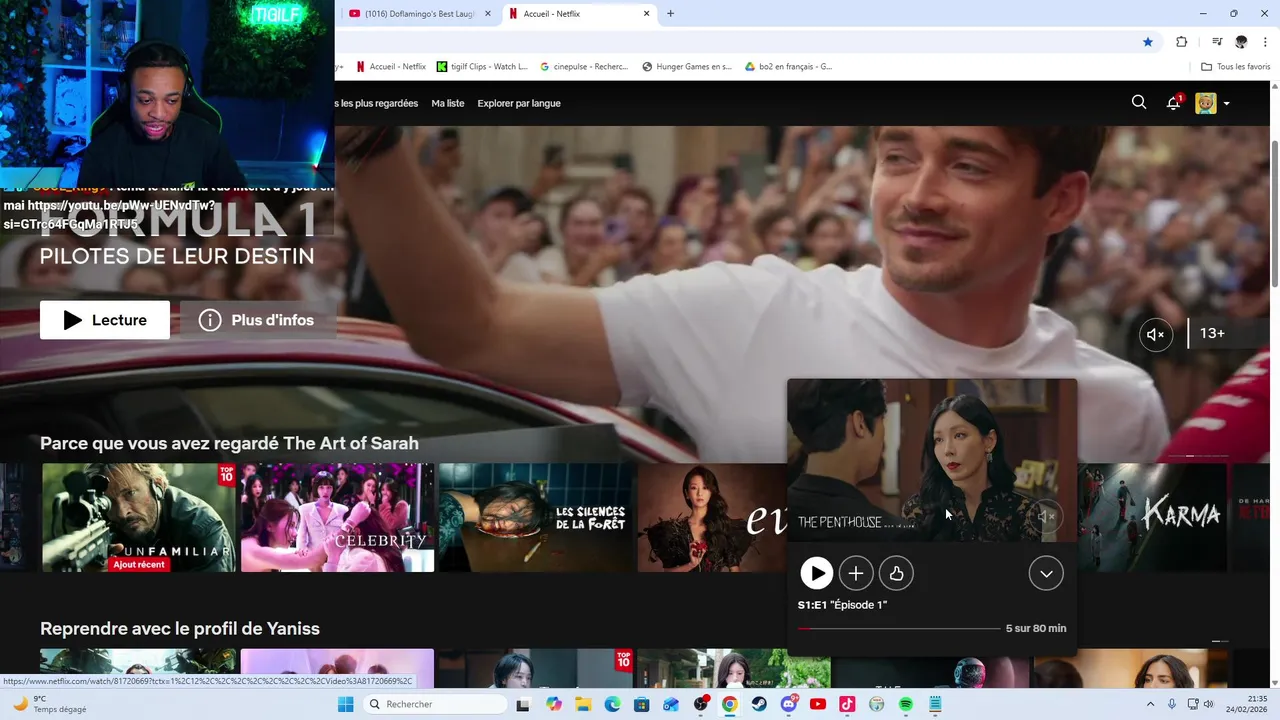Open the Chrome profile avatar
Image resolution: width=1280 pixels, height=720 pixels.
pos(1241,41)
